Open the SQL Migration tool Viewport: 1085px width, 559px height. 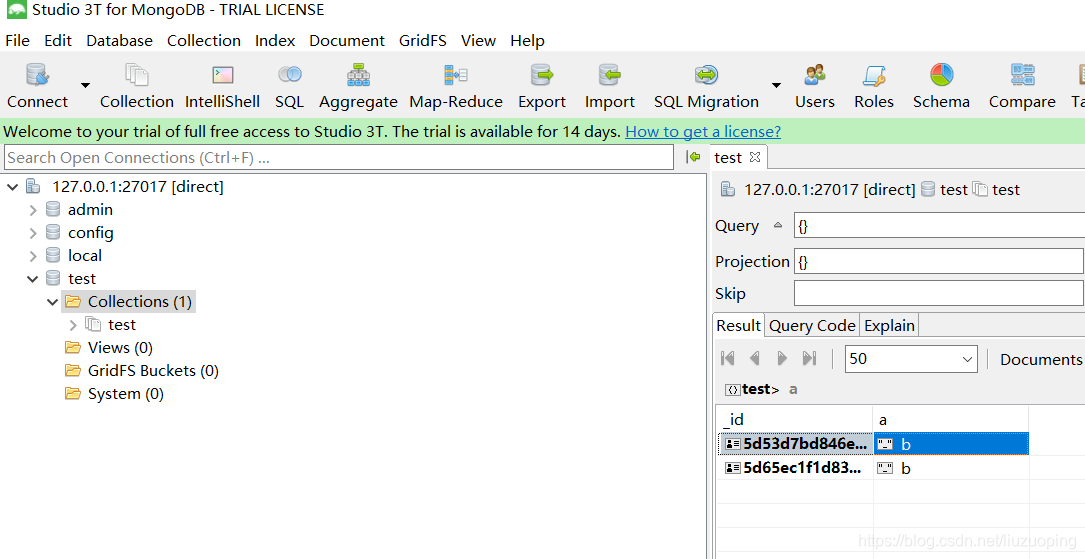coord(706,86)
